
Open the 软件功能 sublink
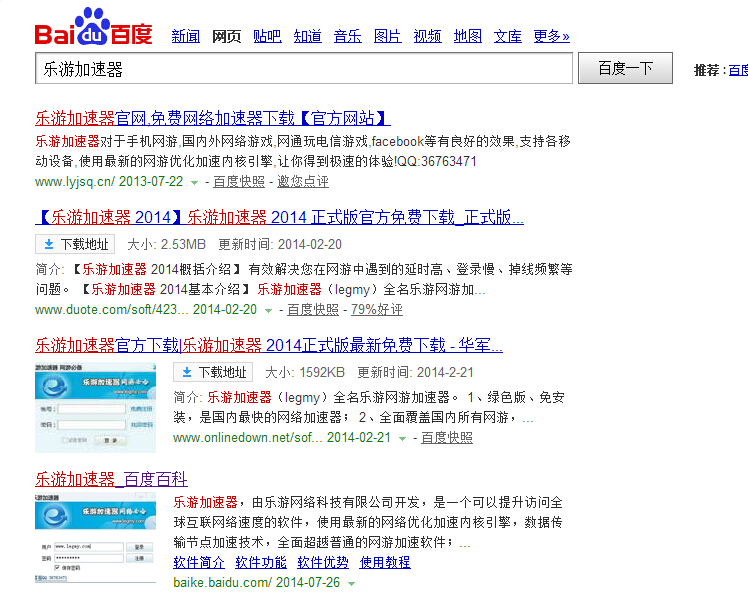(x=261, y=563)
